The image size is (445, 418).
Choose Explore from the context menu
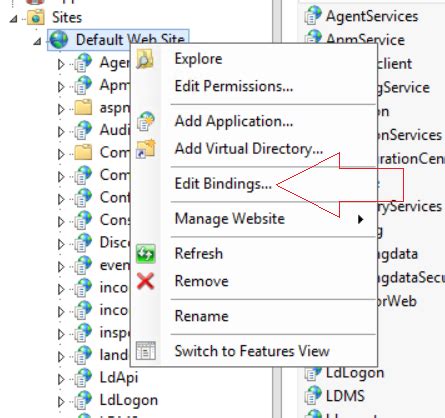coord(198,59)
